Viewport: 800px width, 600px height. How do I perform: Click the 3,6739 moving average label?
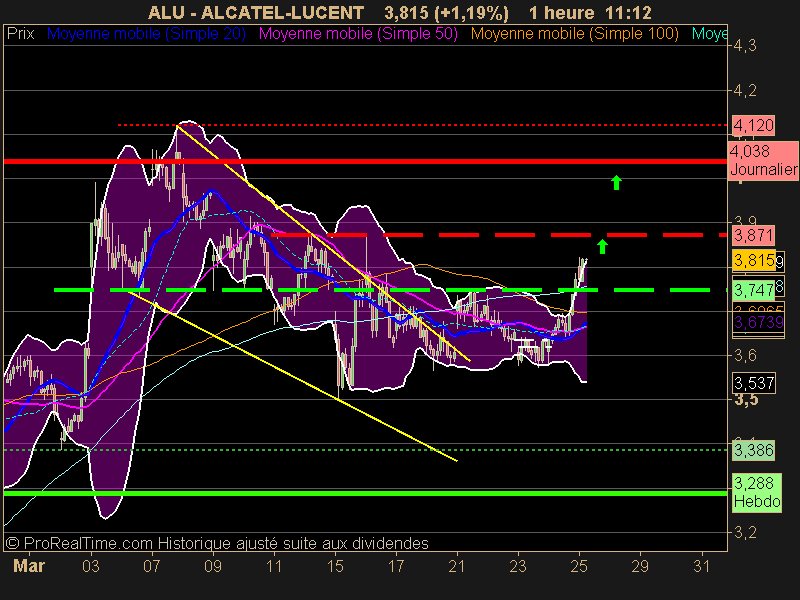click(759, 322)
